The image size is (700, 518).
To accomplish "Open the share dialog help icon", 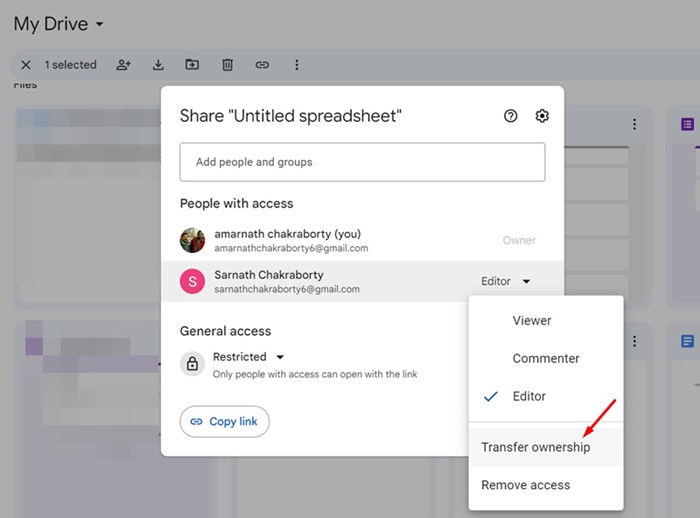I will click(510, 116).
